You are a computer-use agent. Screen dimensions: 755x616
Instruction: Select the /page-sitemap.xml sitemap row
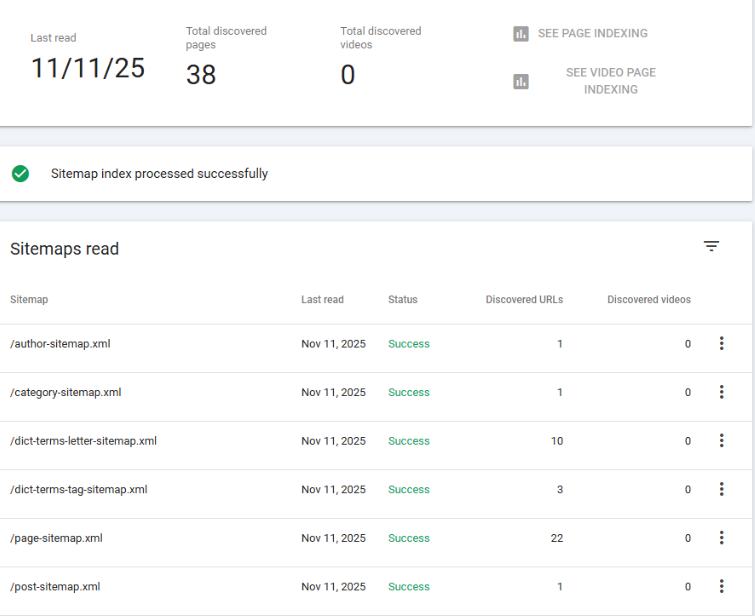coord(56,538)
